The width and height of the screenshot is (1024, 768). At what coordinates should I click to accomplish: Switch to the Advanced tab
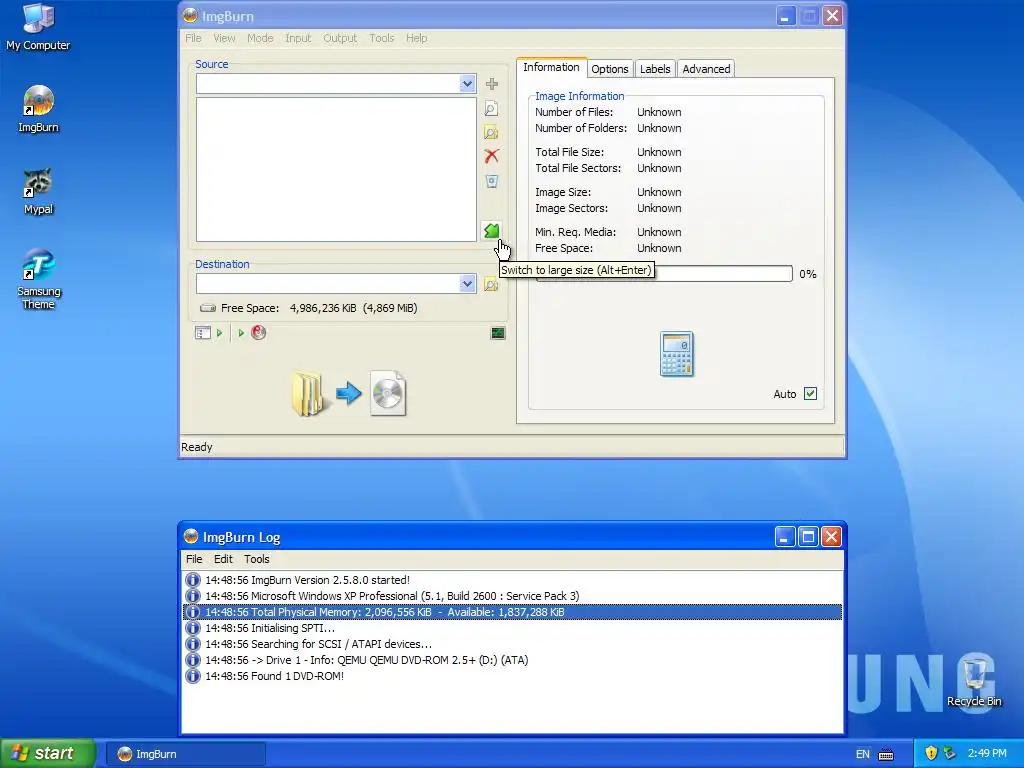click(706, 69)
